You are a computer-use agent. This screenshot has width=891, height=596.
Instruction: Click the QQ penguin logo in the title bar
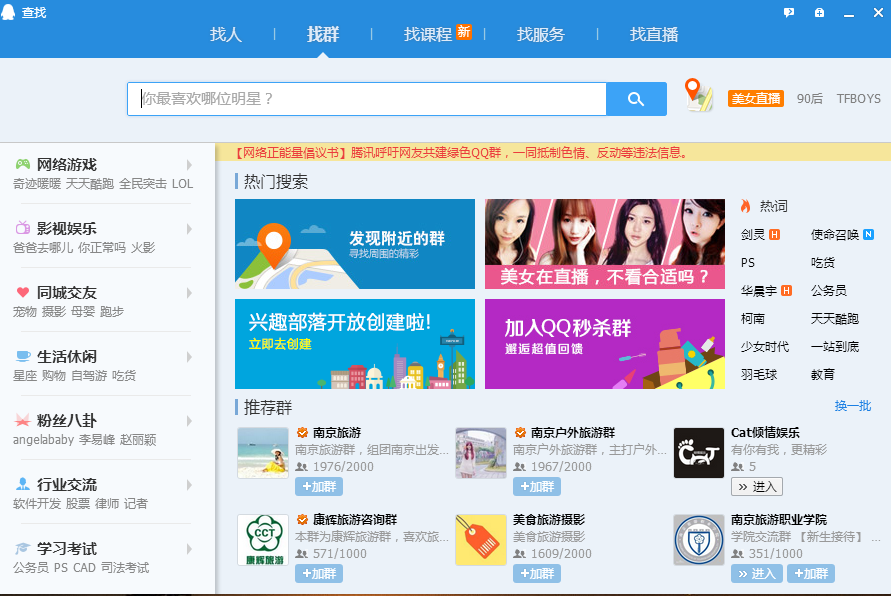10,10
